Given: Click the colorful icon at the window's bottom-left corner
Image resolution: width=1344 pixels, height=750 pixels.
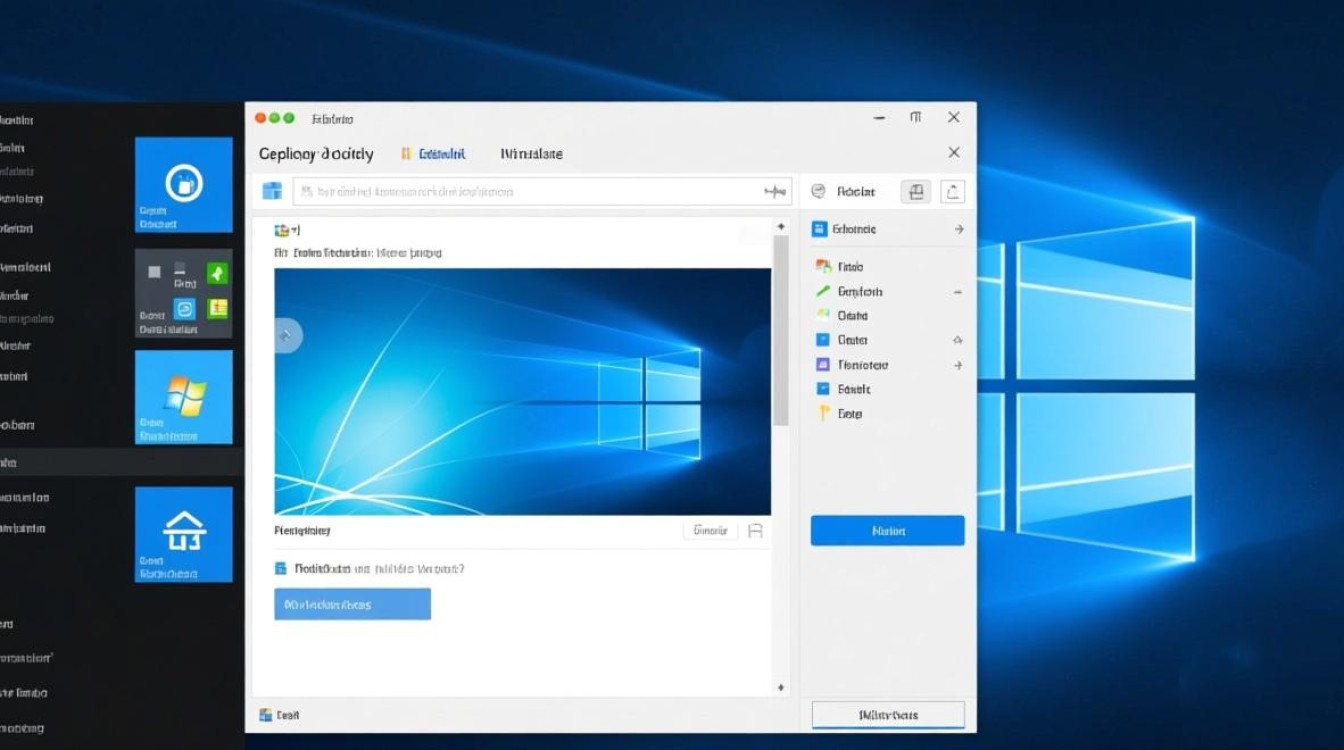Looking at the screenshot, I should click(265, 715).
